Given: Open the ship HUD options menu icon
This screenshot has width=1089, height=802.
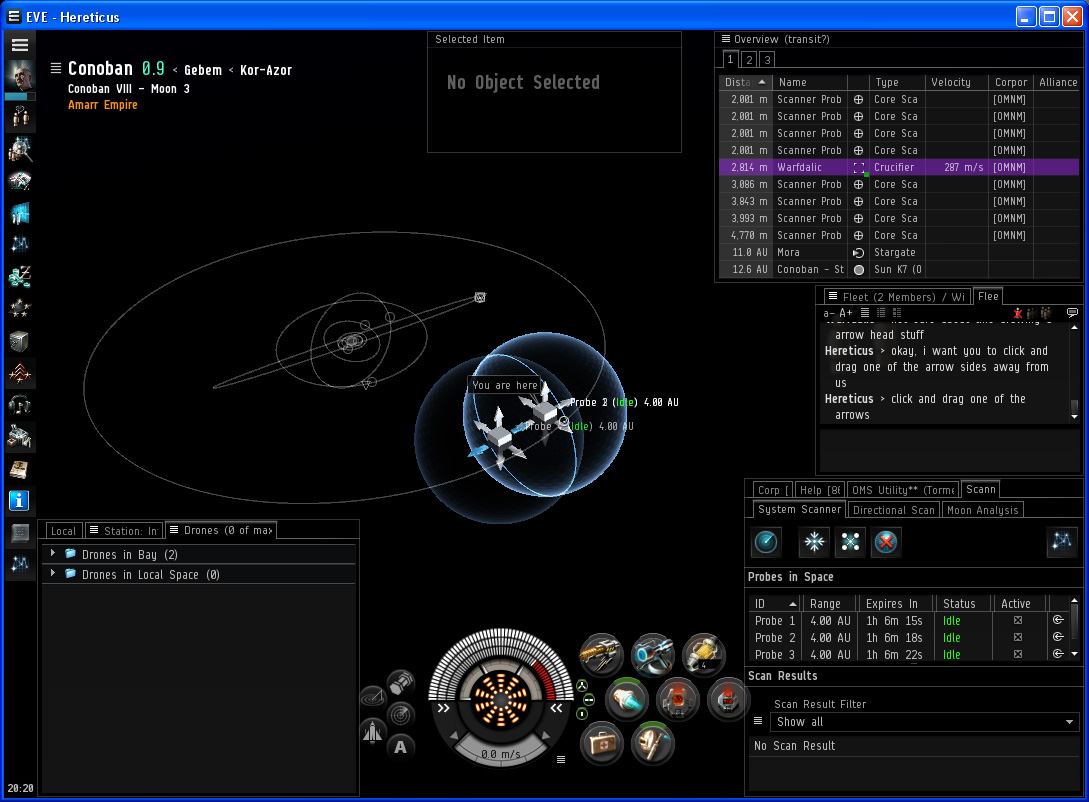Looking at the screenshot, I should click(x=560, y=760).
